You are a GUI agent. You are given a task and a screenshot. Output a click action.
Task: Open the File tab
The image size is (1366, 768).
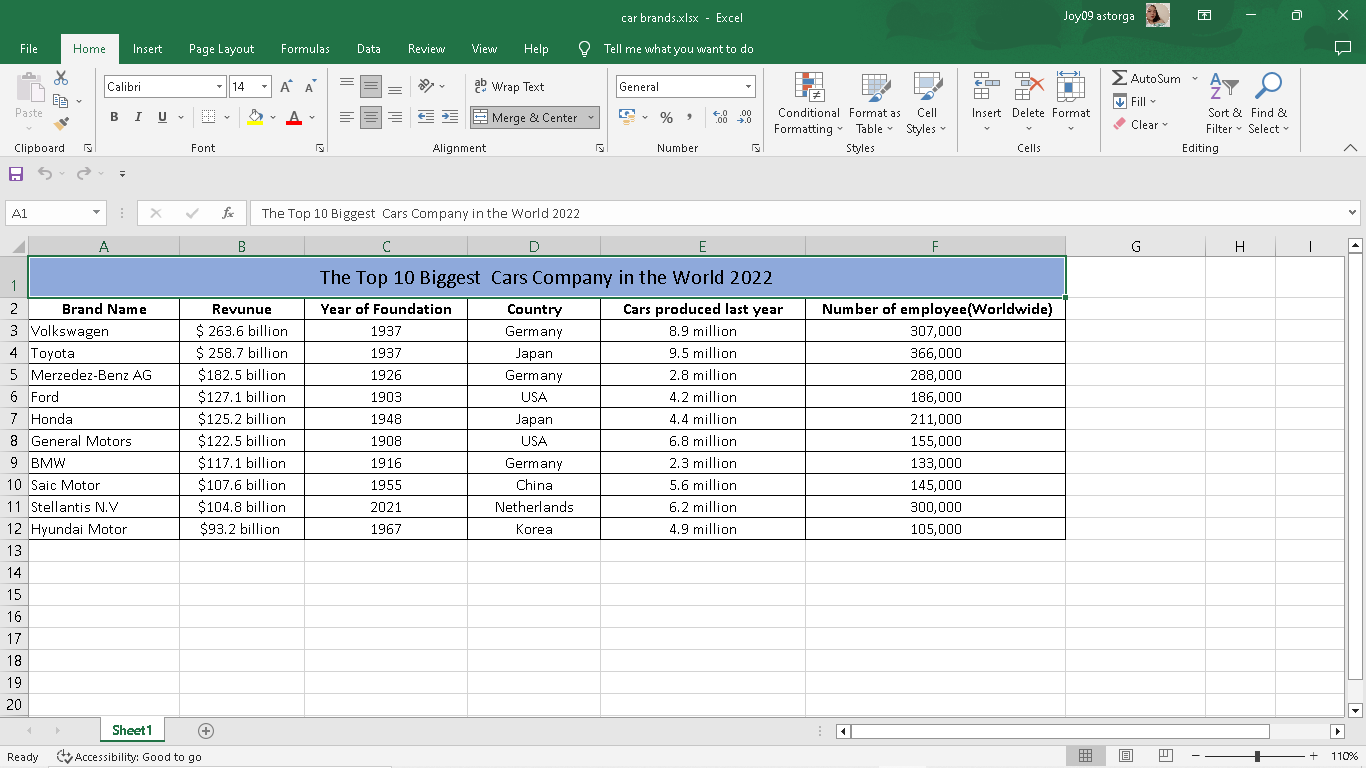point(29,49)
